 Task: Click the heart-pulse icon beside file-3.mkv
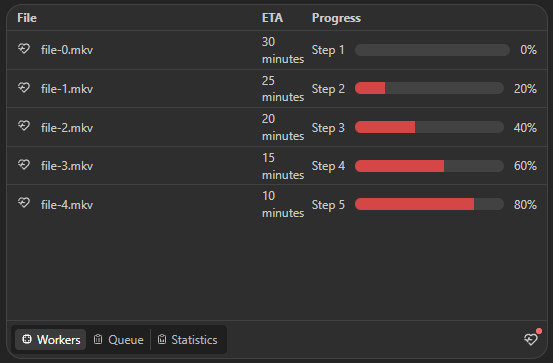[24, 165]
